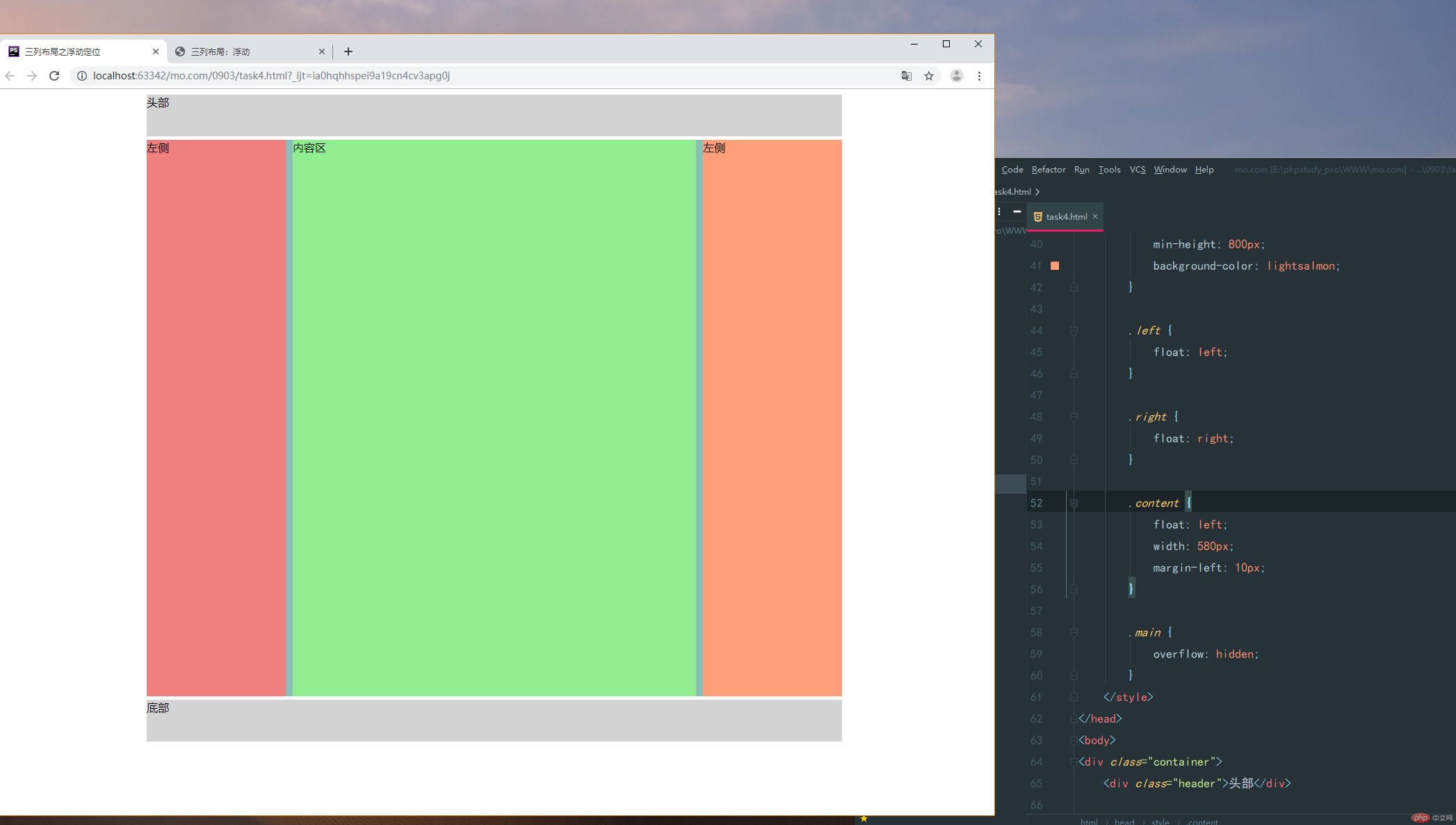Image resolution: width=1456 pixels, height=825 pixels.
Task: Click the salmon right column
Action: 773,417
